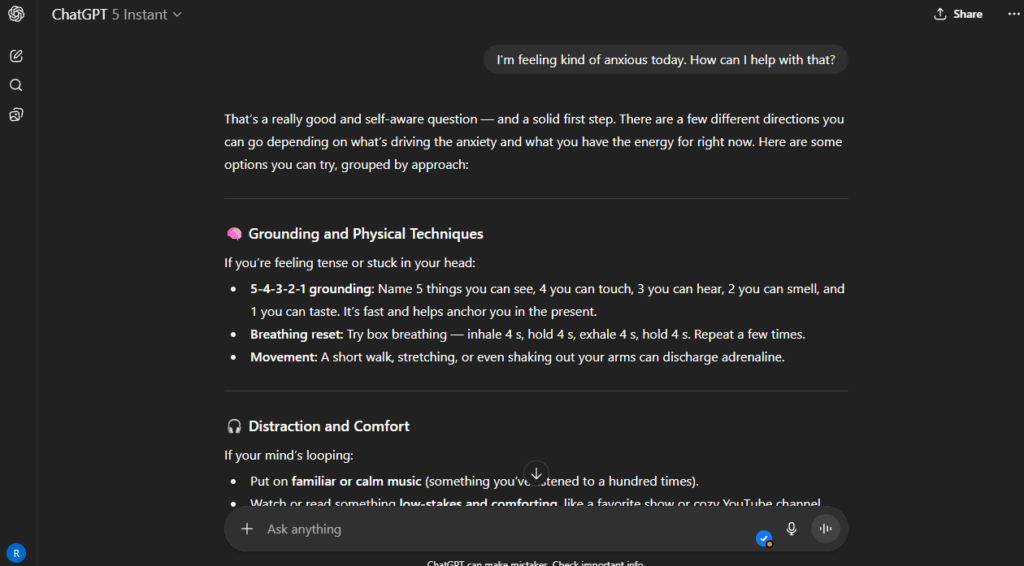Start dictation with the microphone icon
Screen dimensions: 1024x566
pyautogui.click(x=792, y=529)
